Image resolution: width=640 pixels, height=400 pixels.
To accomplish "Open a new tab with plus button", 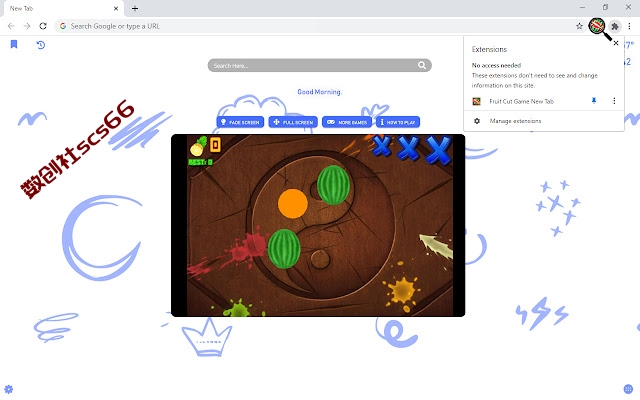I will click(x=135, y=8).
